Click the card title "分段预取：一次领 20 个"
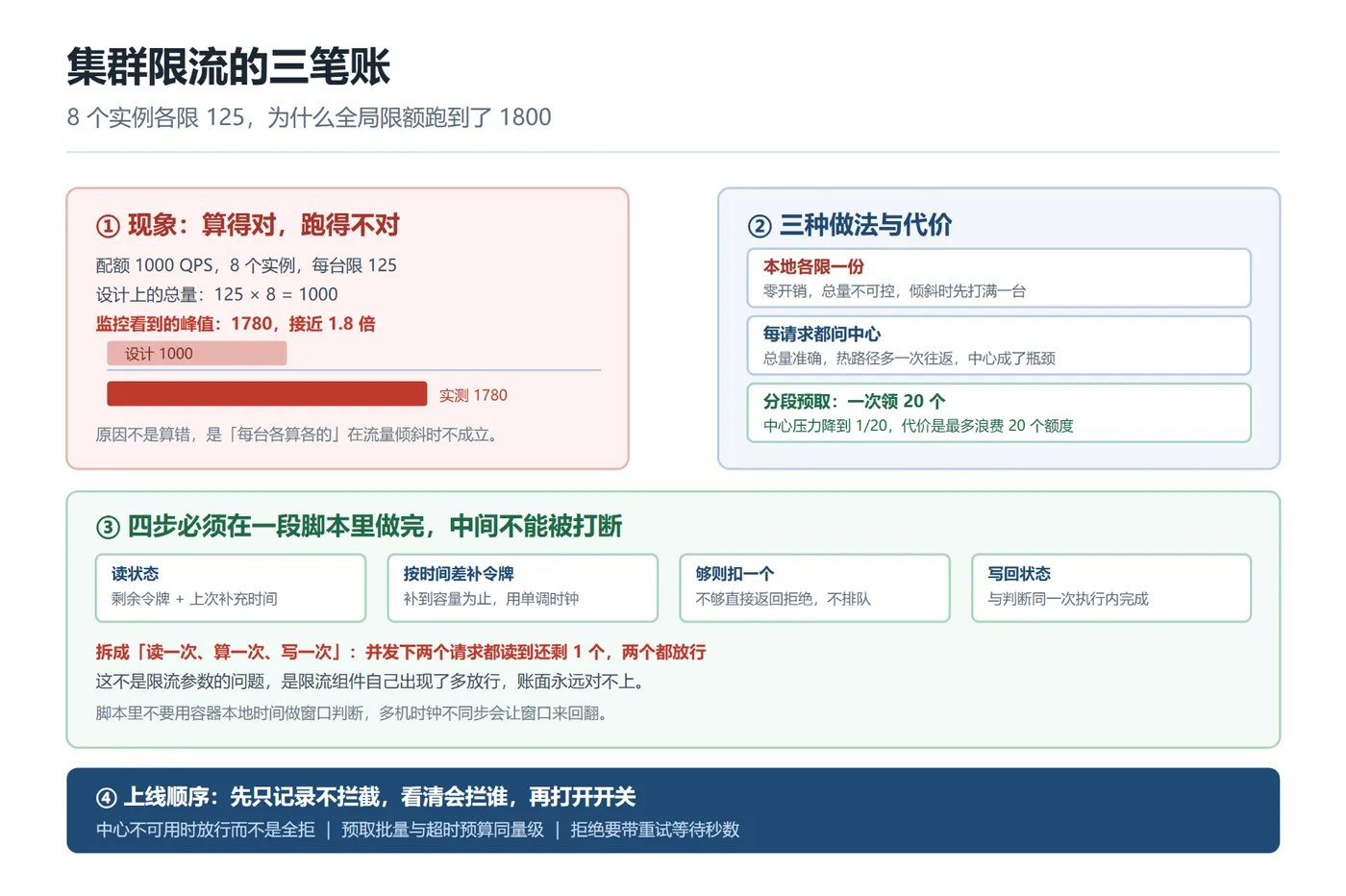The width and height of the screenshot is (1346, 896). click(x=854, y=402)
